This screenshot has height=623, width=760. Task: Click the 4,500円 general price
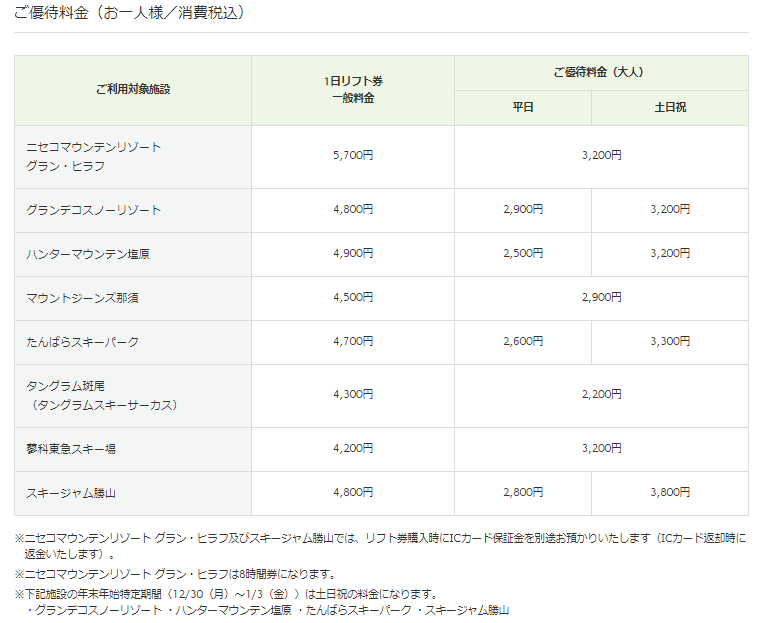tap(353, 297)
